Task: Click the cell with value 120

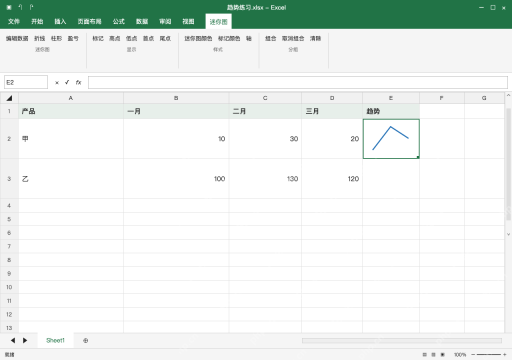Action: [332, 179]
